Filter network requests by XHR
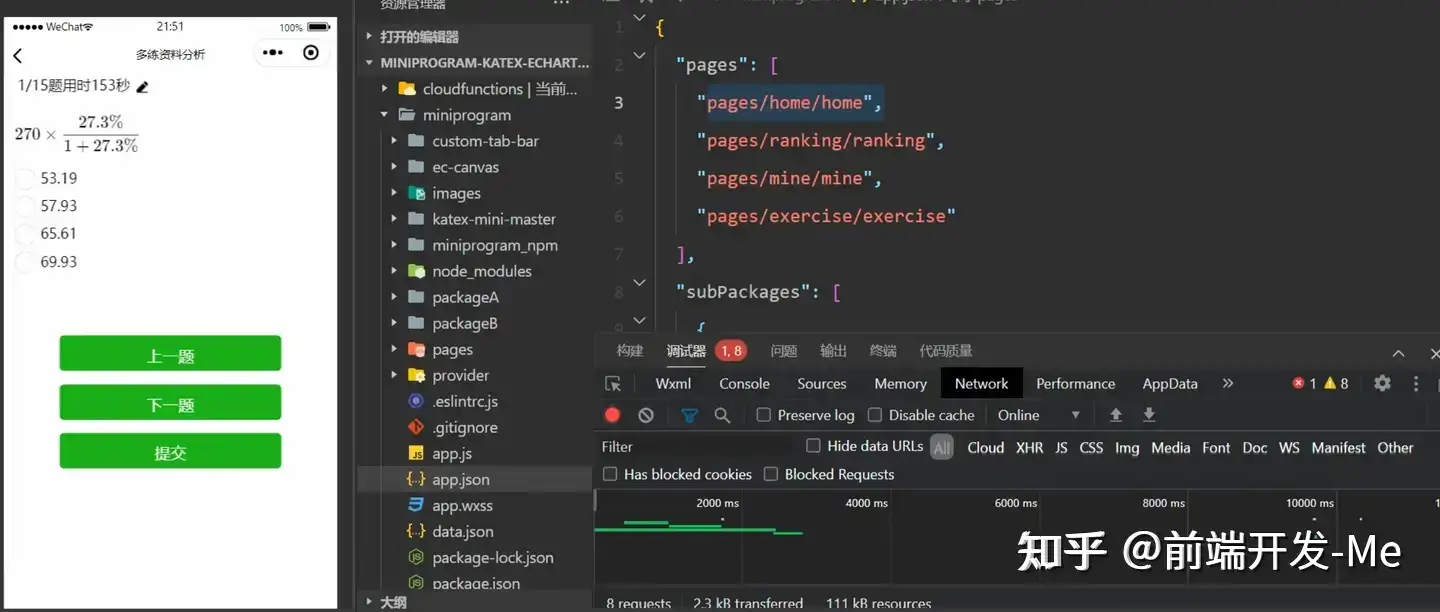 (x=1029, y=447)
